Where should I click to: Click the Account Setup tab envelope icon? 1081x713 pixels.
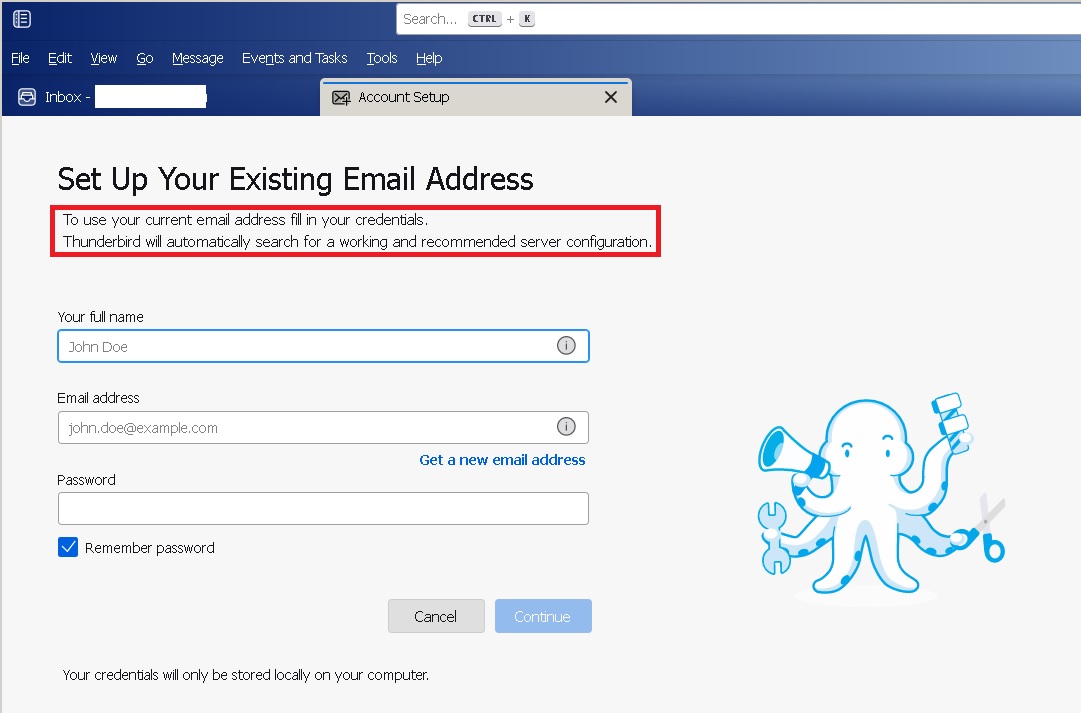pos(341,97)
